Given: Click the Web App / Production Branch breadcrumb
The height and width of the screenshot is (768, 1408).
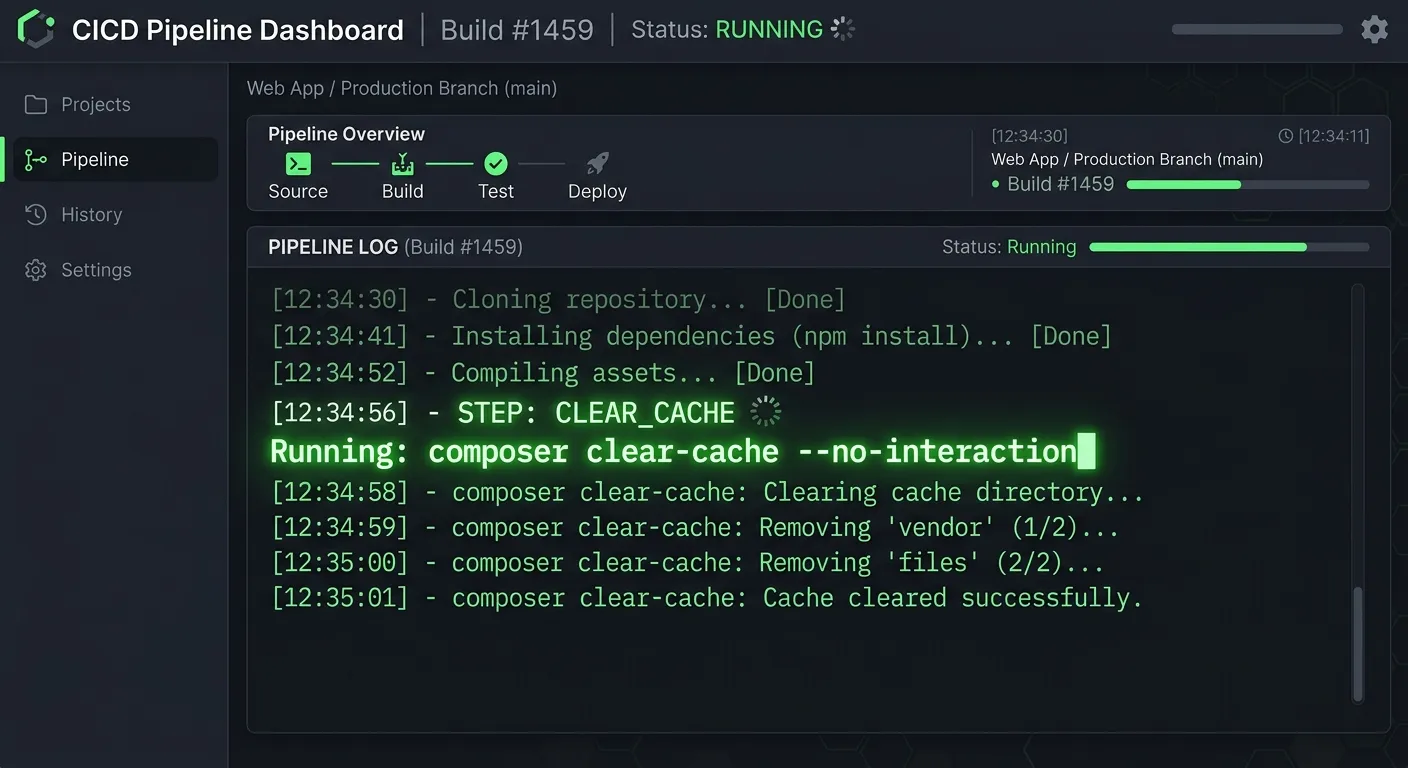Looking at the screenshot, I should 402,88.
